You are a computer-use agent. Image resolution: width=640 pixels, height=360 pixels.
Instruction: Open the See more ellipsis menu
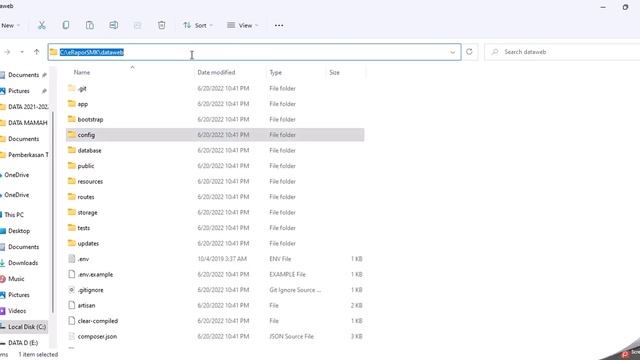tap(279, 25)
